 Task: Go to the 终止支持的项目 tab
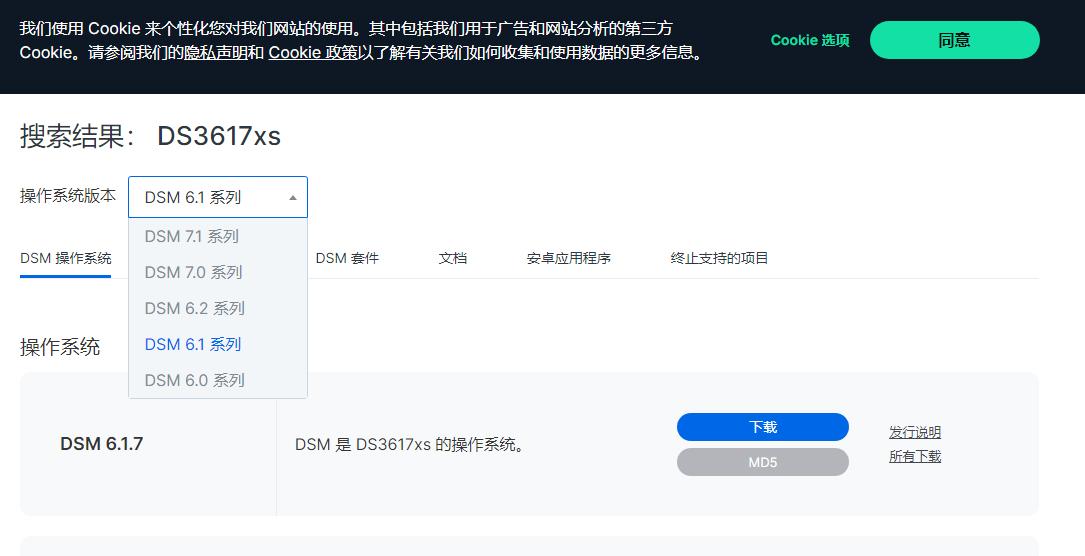tap(719, 259)
